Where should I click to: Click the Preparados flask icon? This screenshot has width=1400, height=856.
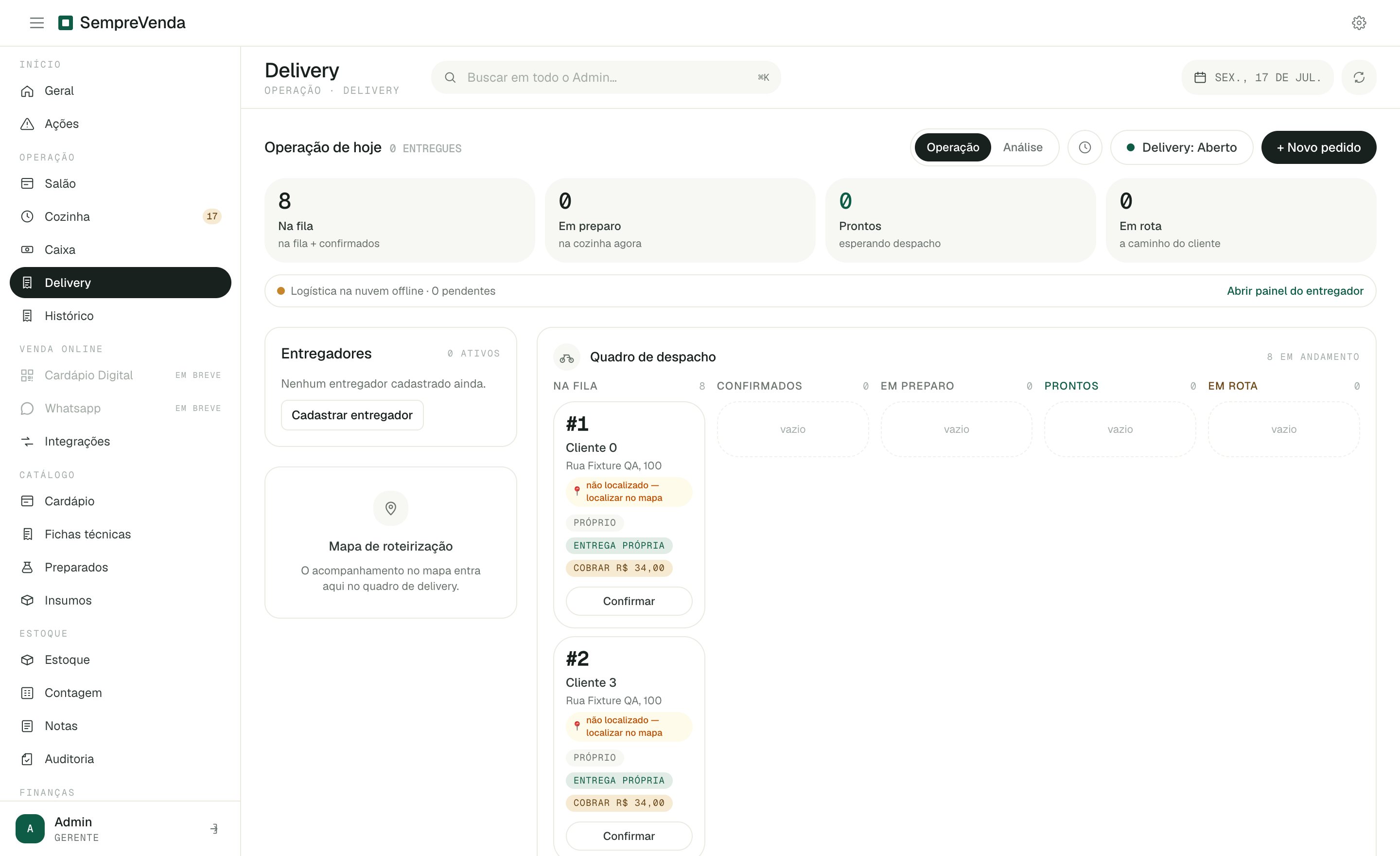pyautogui.click(x=27, y=567)
